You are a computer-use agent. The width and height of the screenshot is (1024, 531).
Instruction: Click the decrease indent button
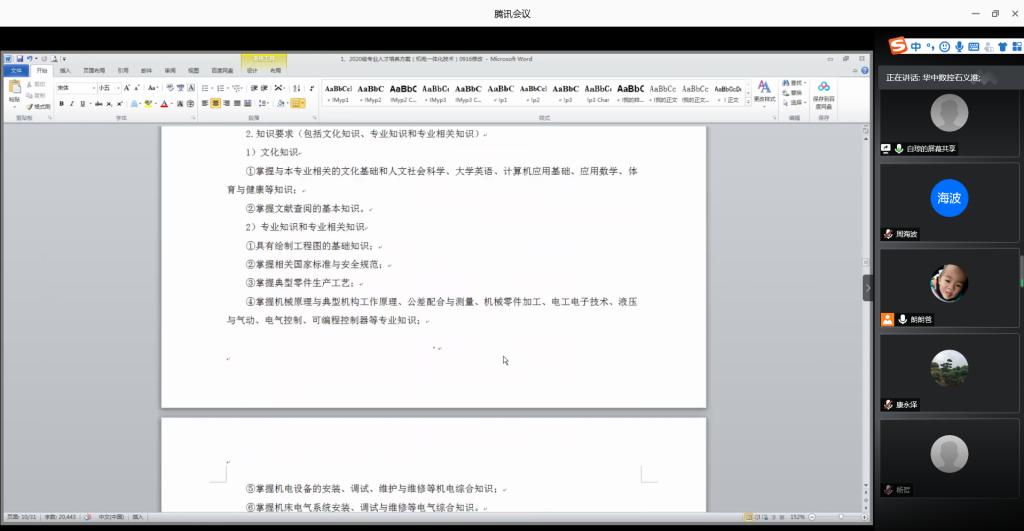coord(254,88)
